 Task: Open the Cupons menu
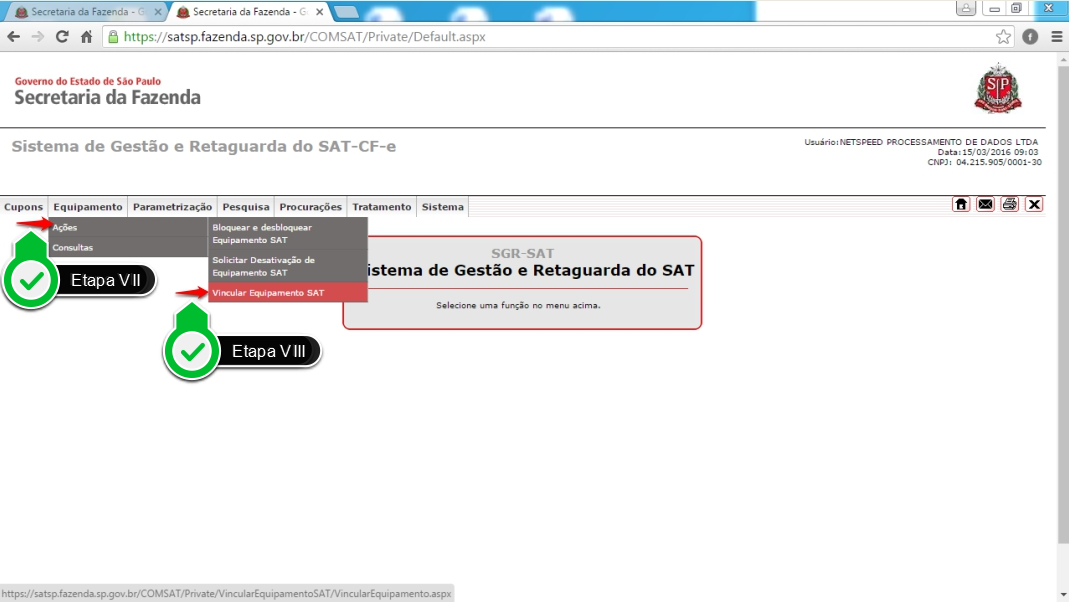pos(23,207)
